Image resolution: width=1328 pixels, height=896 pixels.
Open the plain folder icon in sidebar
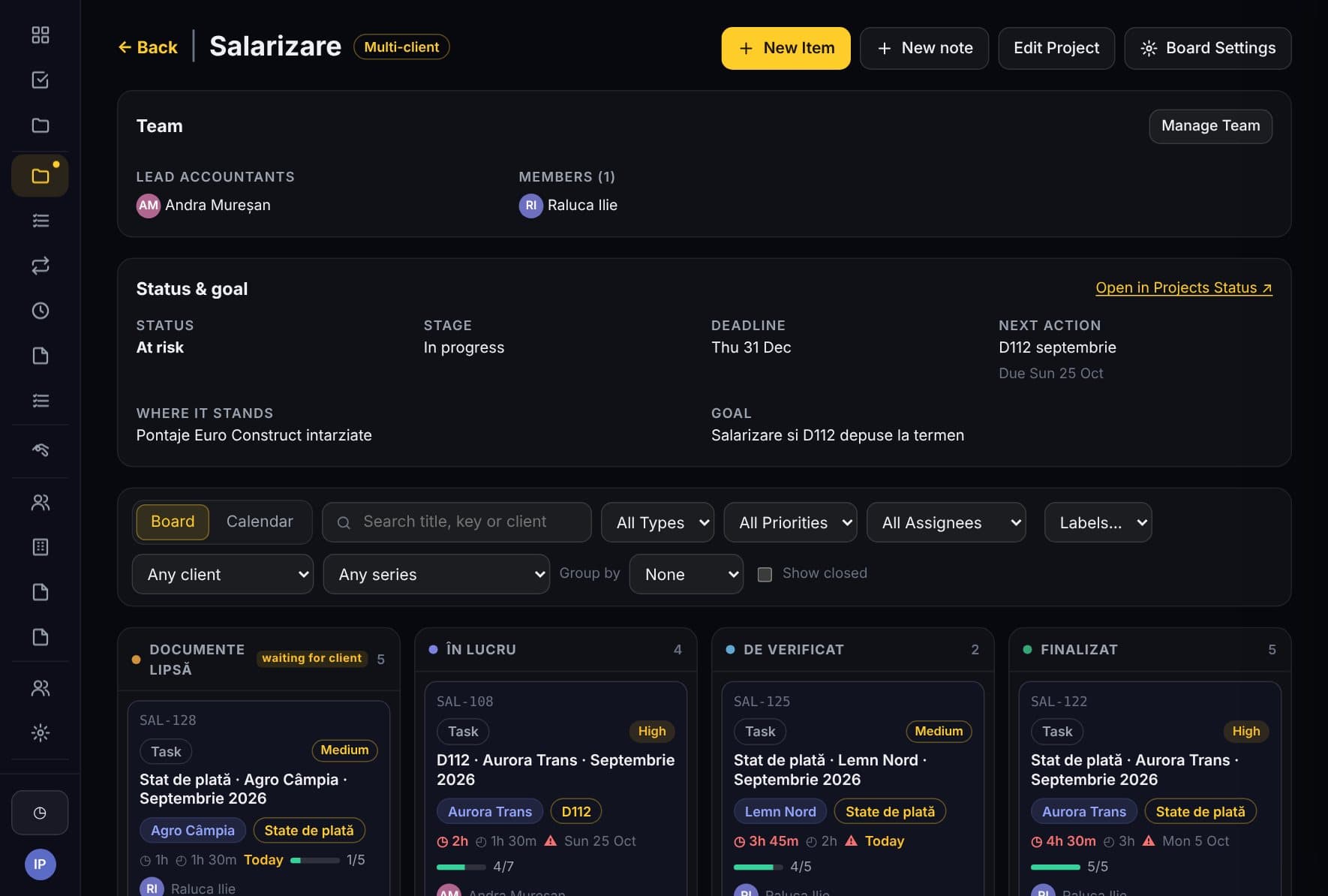coord(40,125)
